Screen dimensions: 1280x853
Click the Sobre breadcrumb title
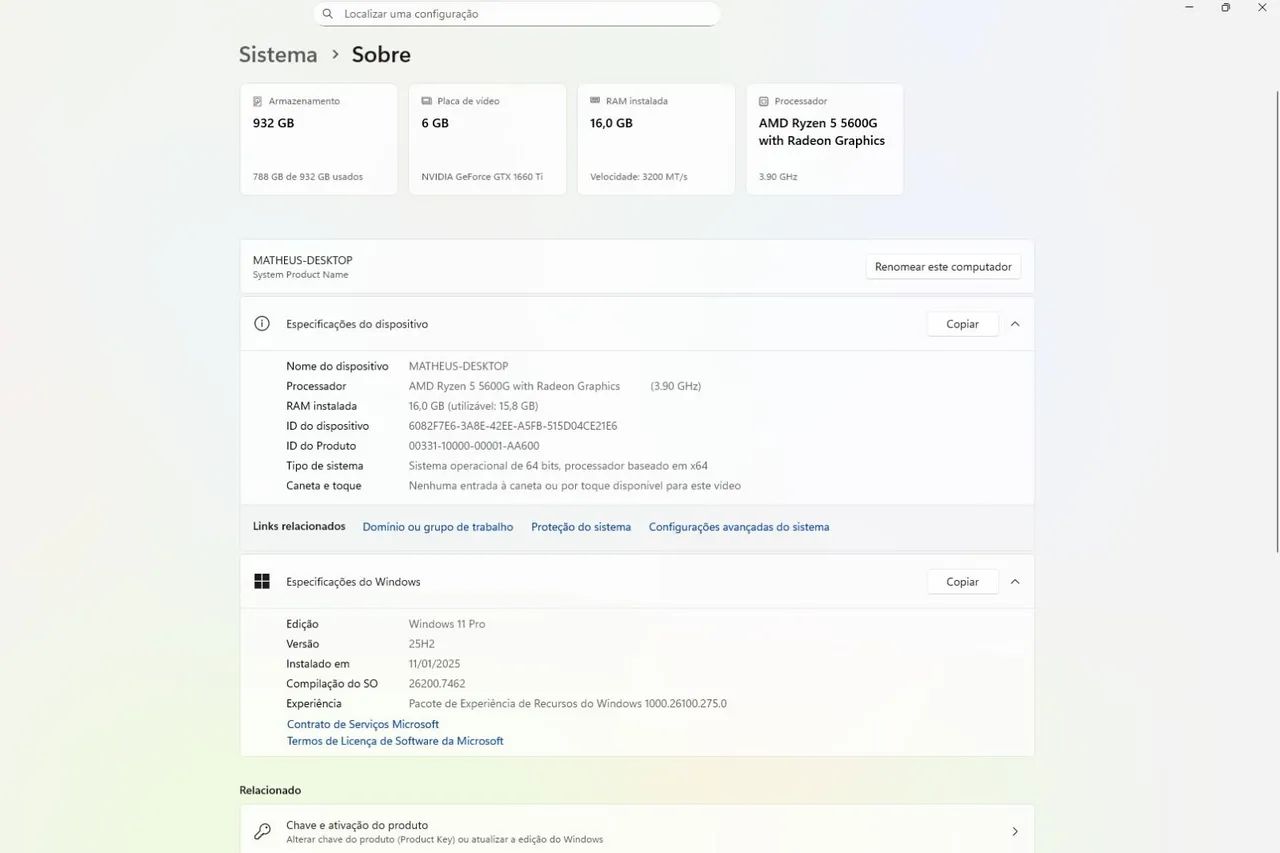pyautogui.click(x=381, y=55)
